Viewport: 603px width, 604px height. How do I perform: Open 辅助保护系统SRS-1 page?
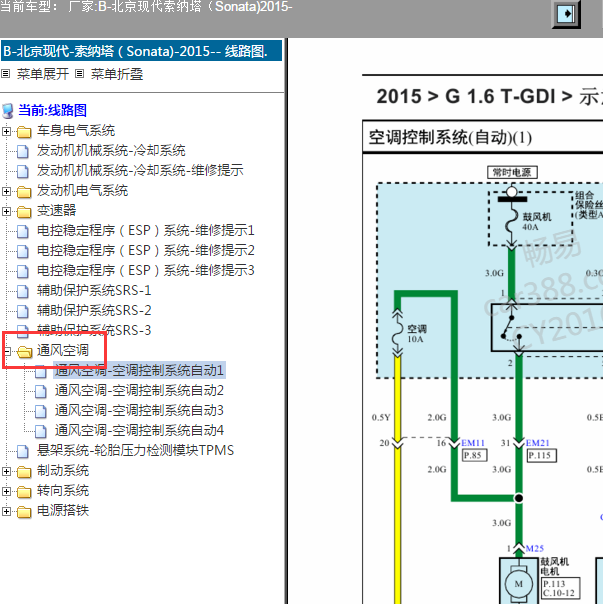(94, 291)
